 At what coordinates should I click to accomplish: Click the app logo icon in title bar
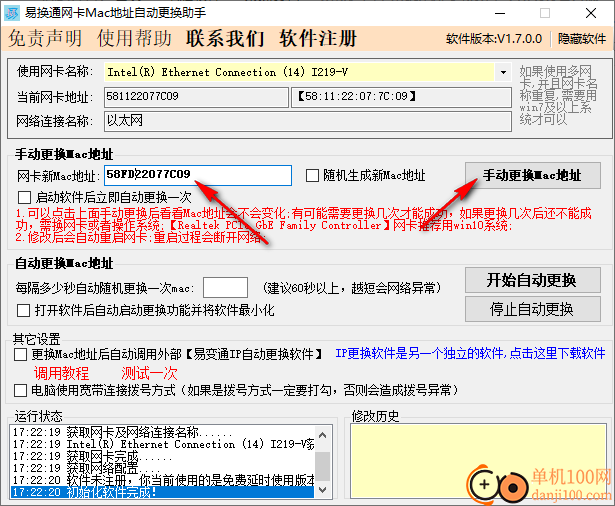(12, 13)
